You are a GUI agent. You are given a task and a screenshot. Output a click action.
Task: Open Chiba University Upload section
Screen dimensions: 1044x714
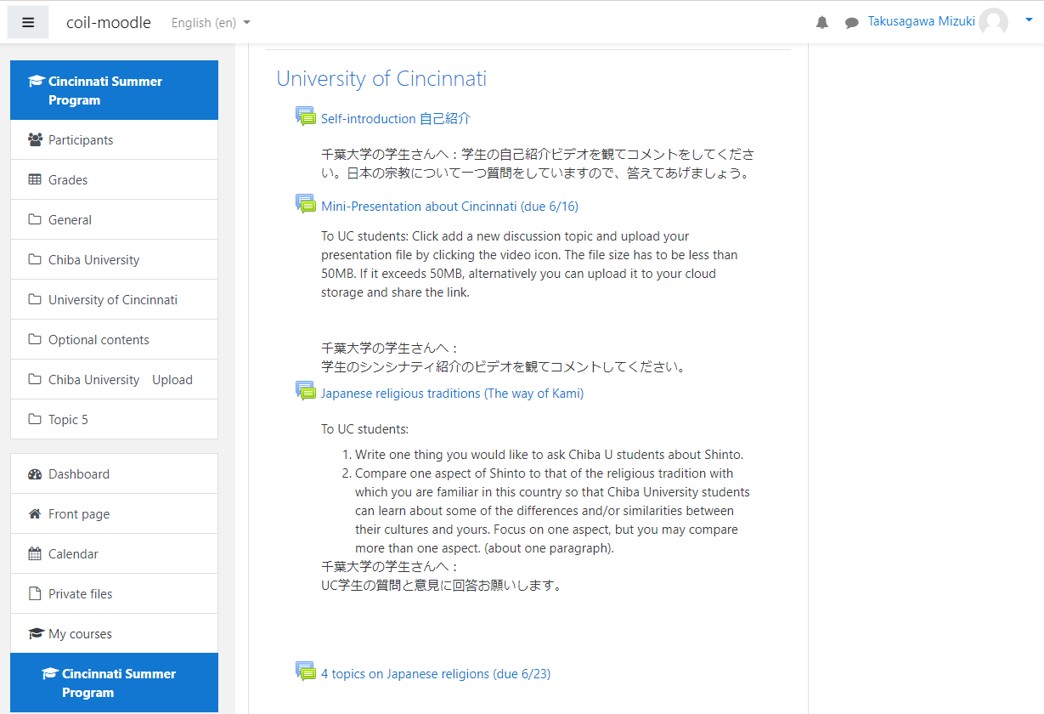coord(114,380)
